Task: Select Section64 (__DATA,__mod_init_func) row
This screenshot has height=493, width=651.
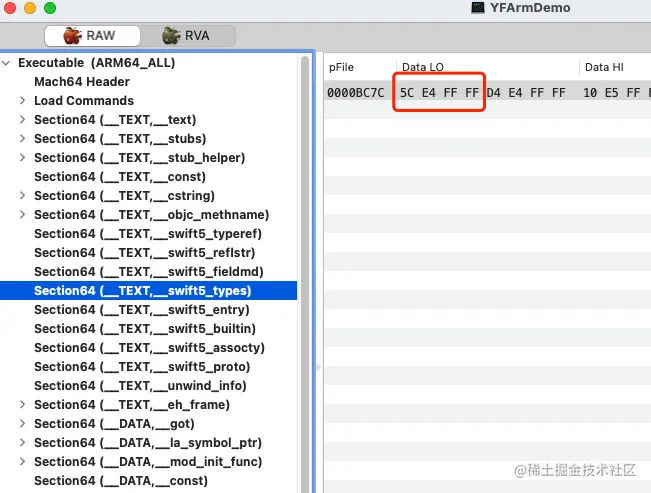Action: (149, 462)
